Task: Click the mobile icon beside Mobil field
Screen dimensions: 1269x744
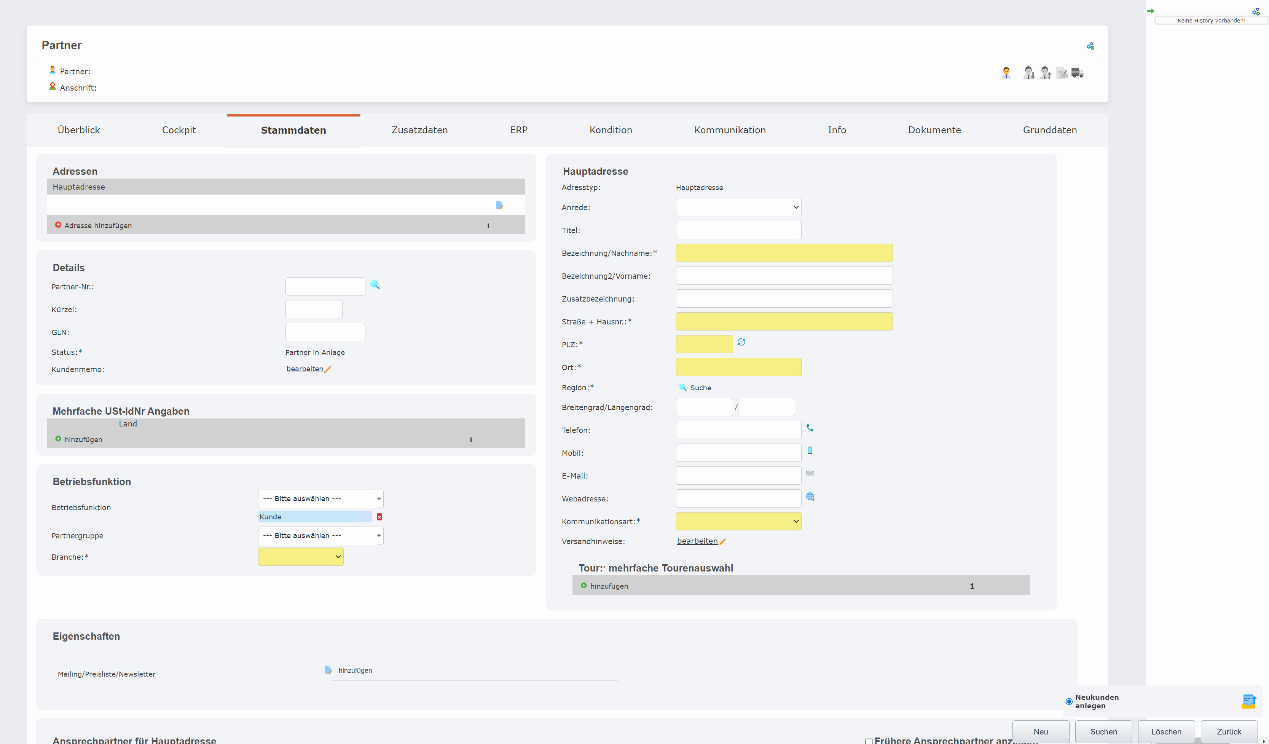Action: point(810,451)
